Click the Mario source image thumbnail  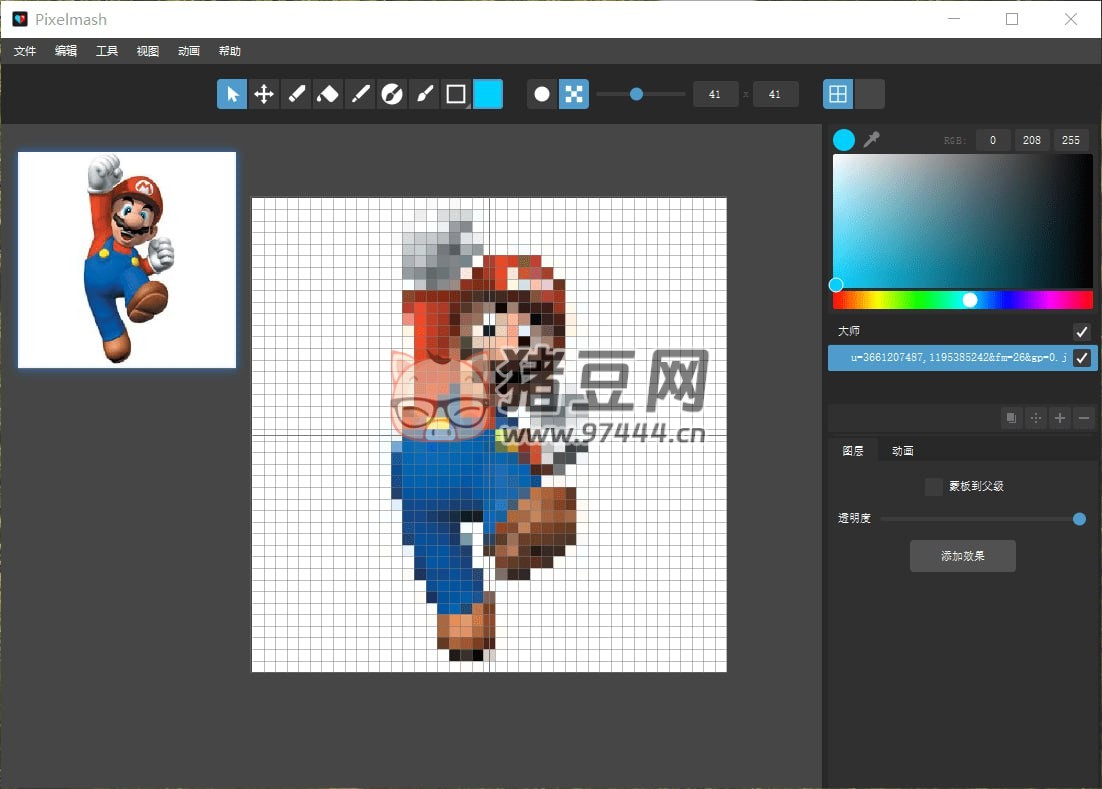127,260
